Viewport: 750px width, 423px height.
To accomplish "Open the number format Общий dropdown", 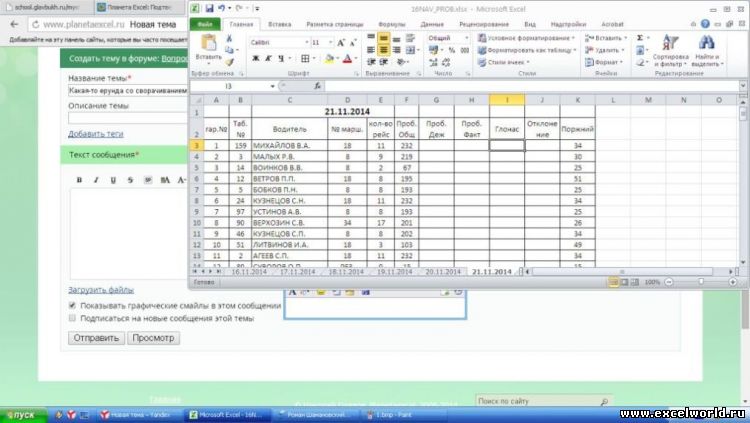I will [x=466, y=37].
